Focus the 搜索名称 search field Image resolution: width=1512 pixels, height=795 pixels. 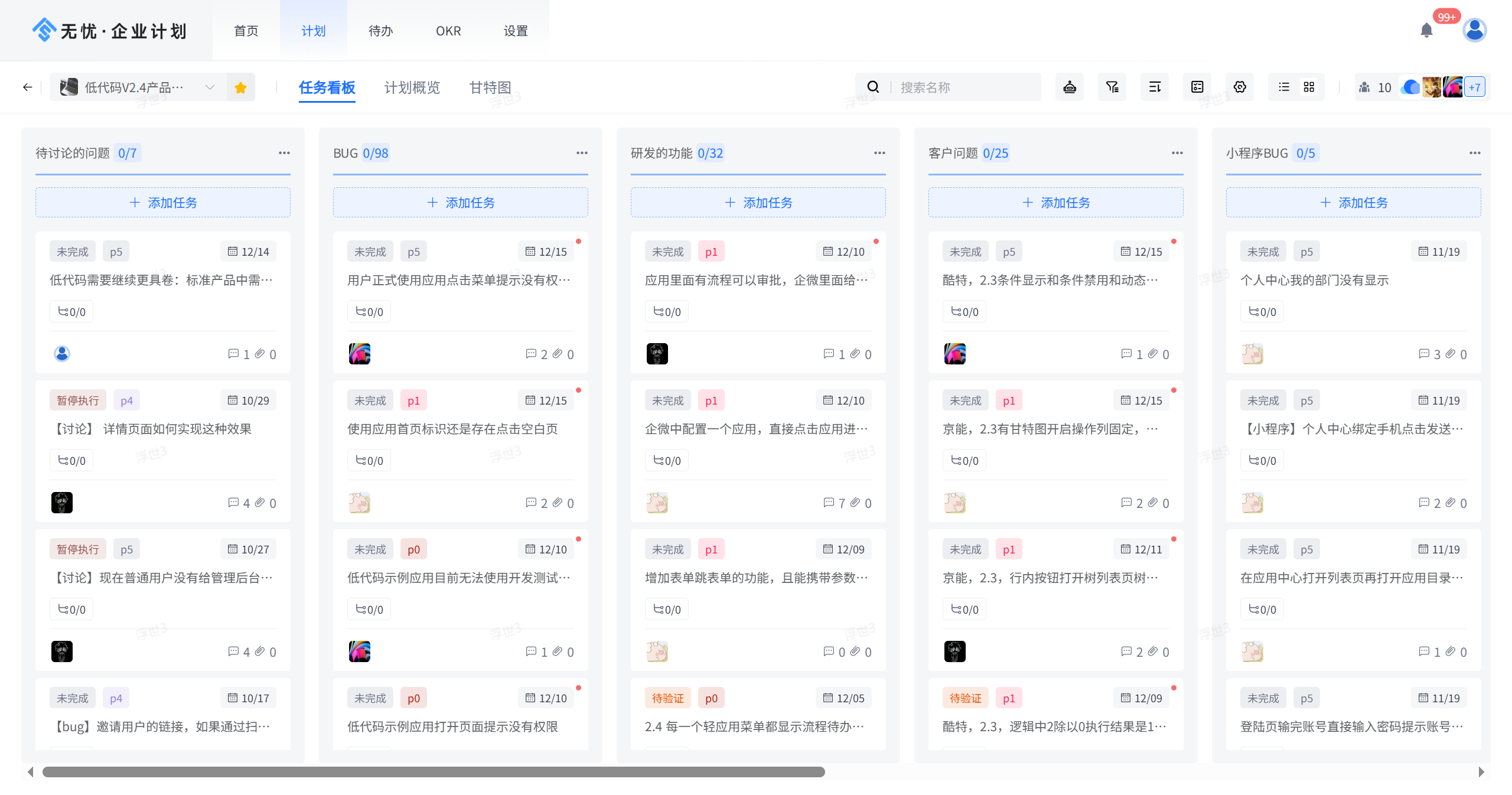tap(966, 87)
